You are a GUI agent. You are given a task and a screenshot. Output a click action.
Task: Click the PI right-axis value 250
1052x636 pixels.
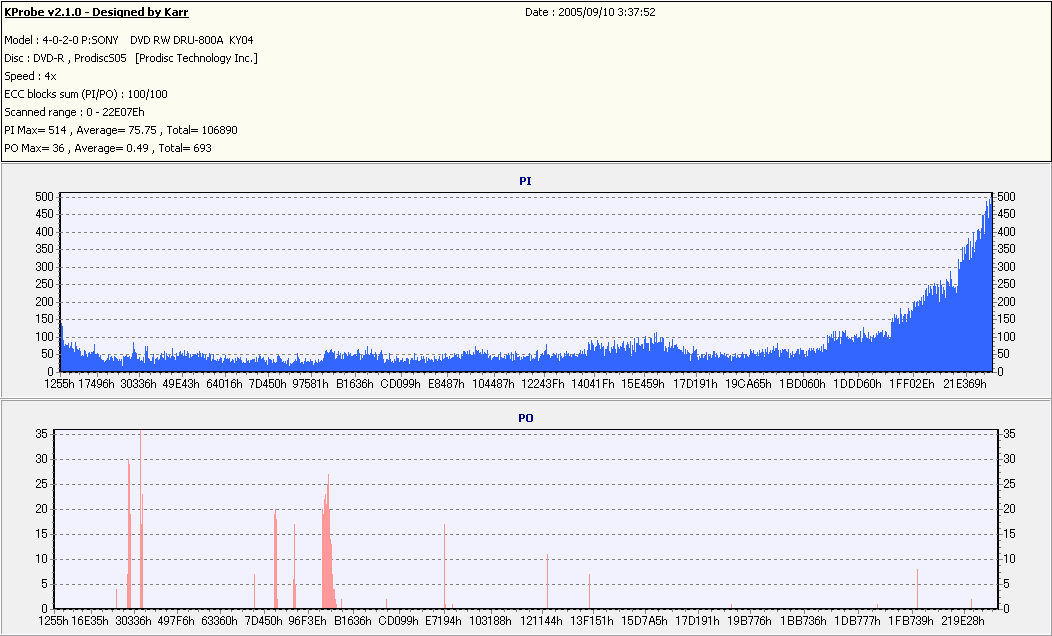1006,284
